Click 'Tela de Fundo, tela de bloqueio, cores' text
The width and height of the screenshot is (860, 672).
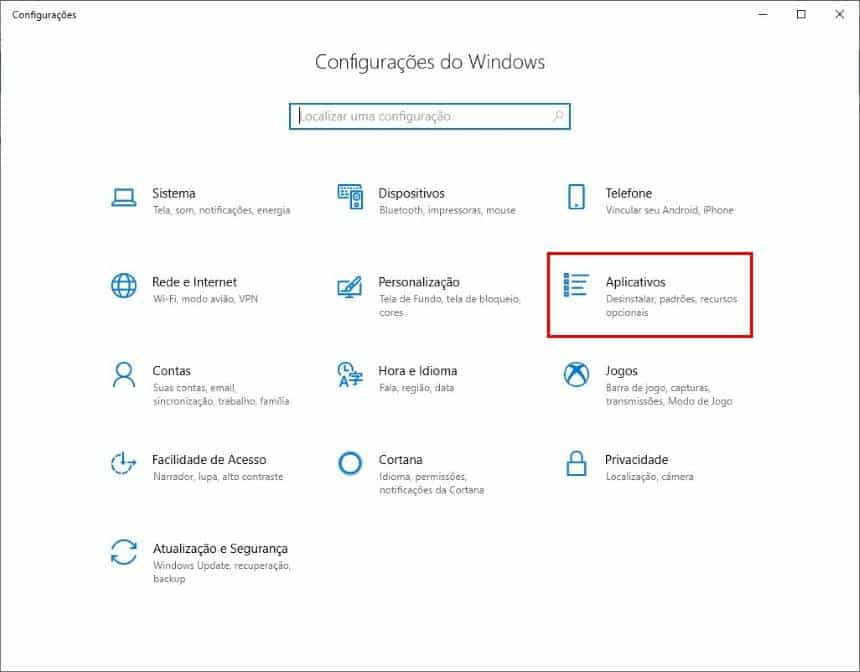point(450,306)
